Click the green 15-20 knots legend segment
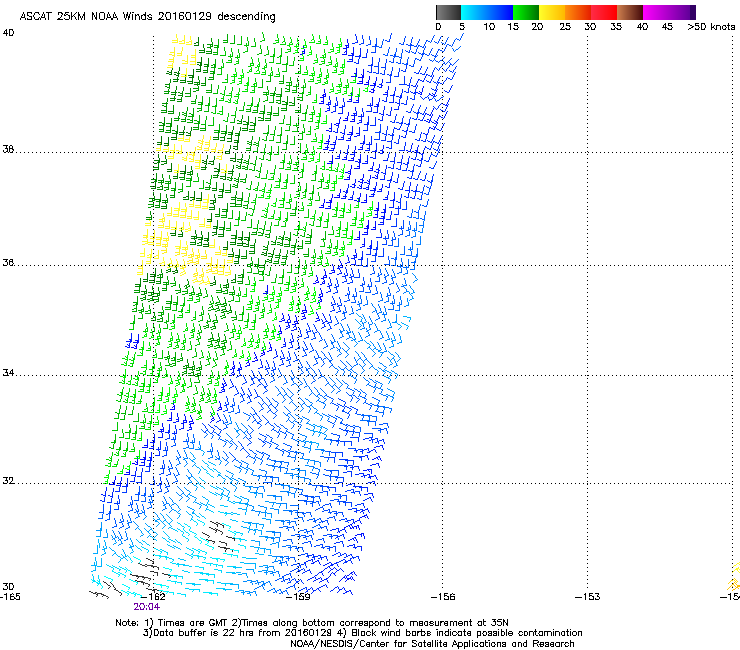Screen dimensions: 740x650 point(526,12)
